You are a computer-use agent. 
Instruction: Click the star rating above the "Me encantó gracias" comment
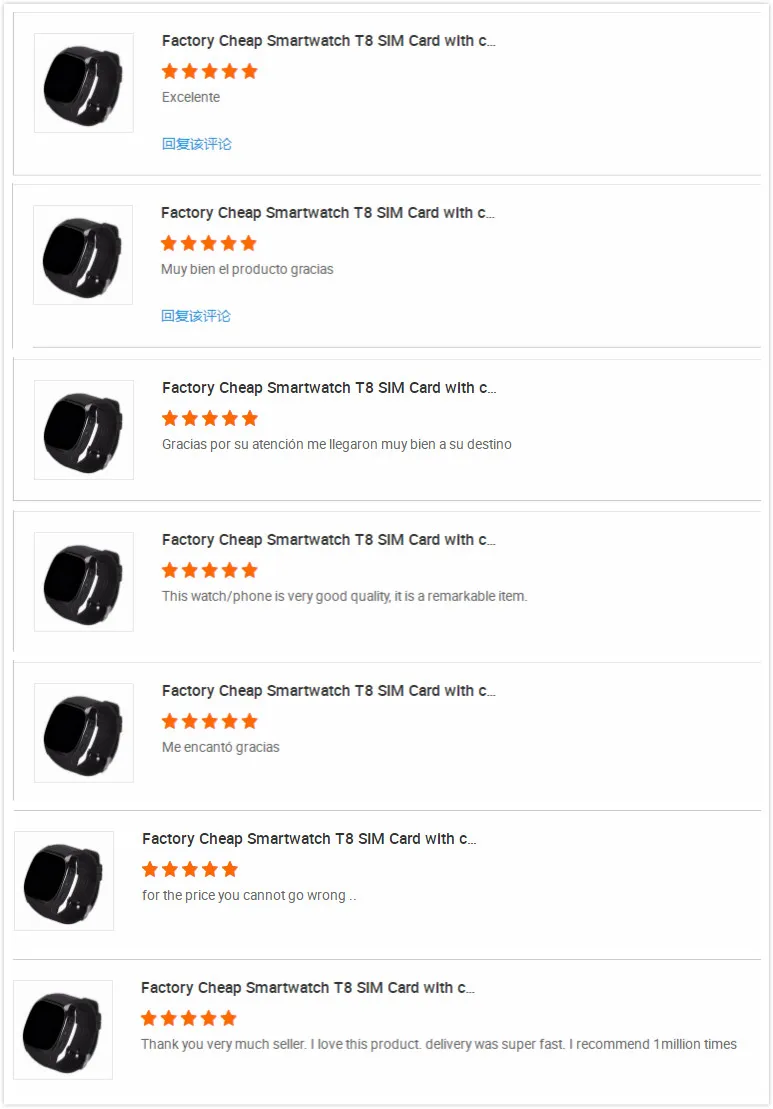(x=210, y=721)
